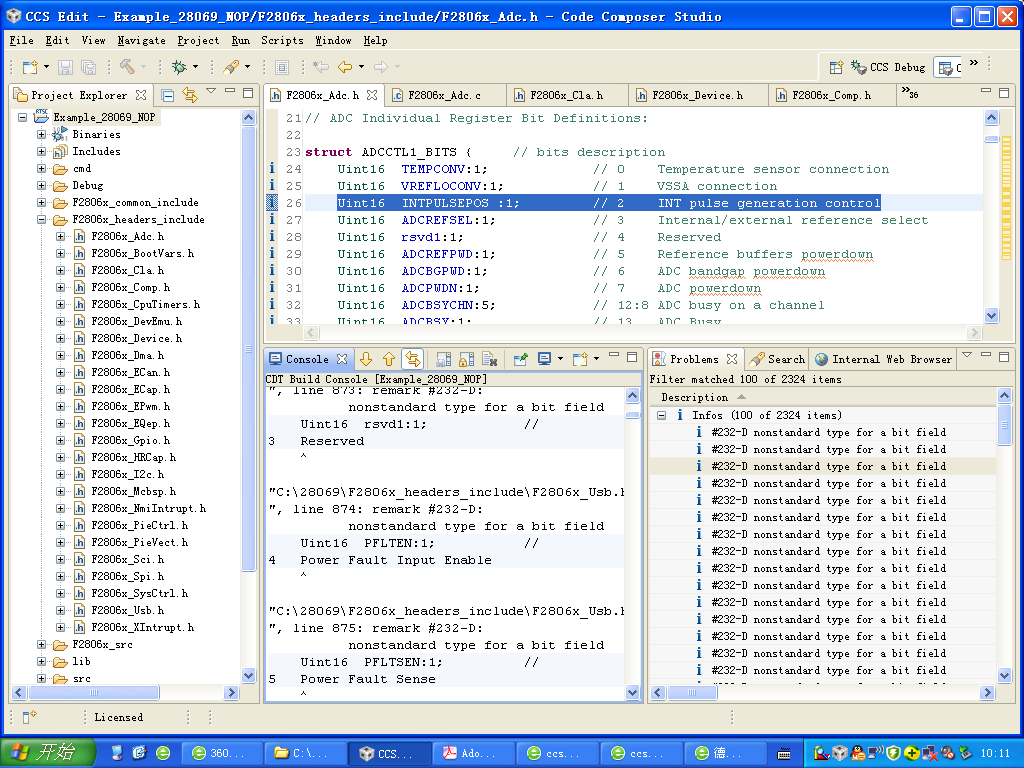Select F2806x_Gpio.h in project tree
The height and width of the screenshot is (768, 1024).
click(129, 440)
